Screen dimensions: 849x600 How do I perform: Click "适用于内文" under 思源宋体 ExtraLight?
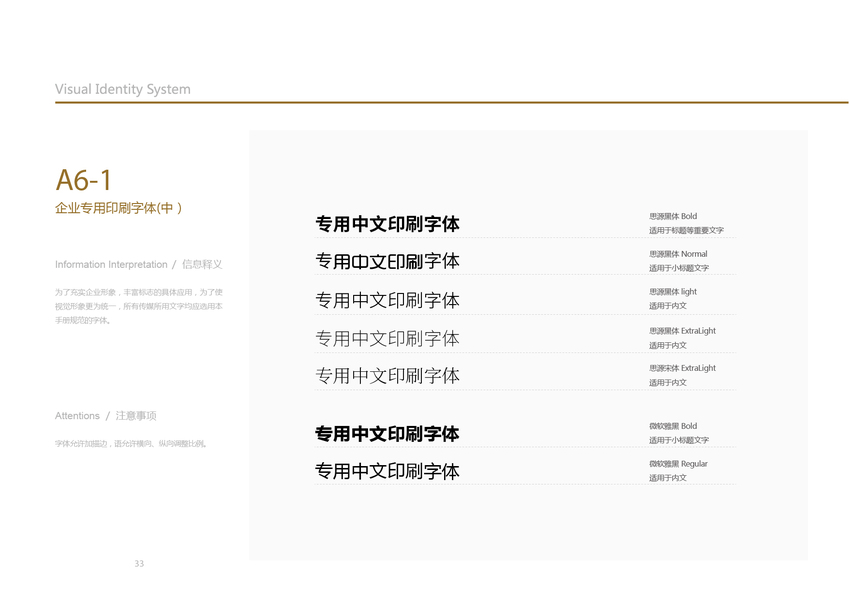point(668,383)
